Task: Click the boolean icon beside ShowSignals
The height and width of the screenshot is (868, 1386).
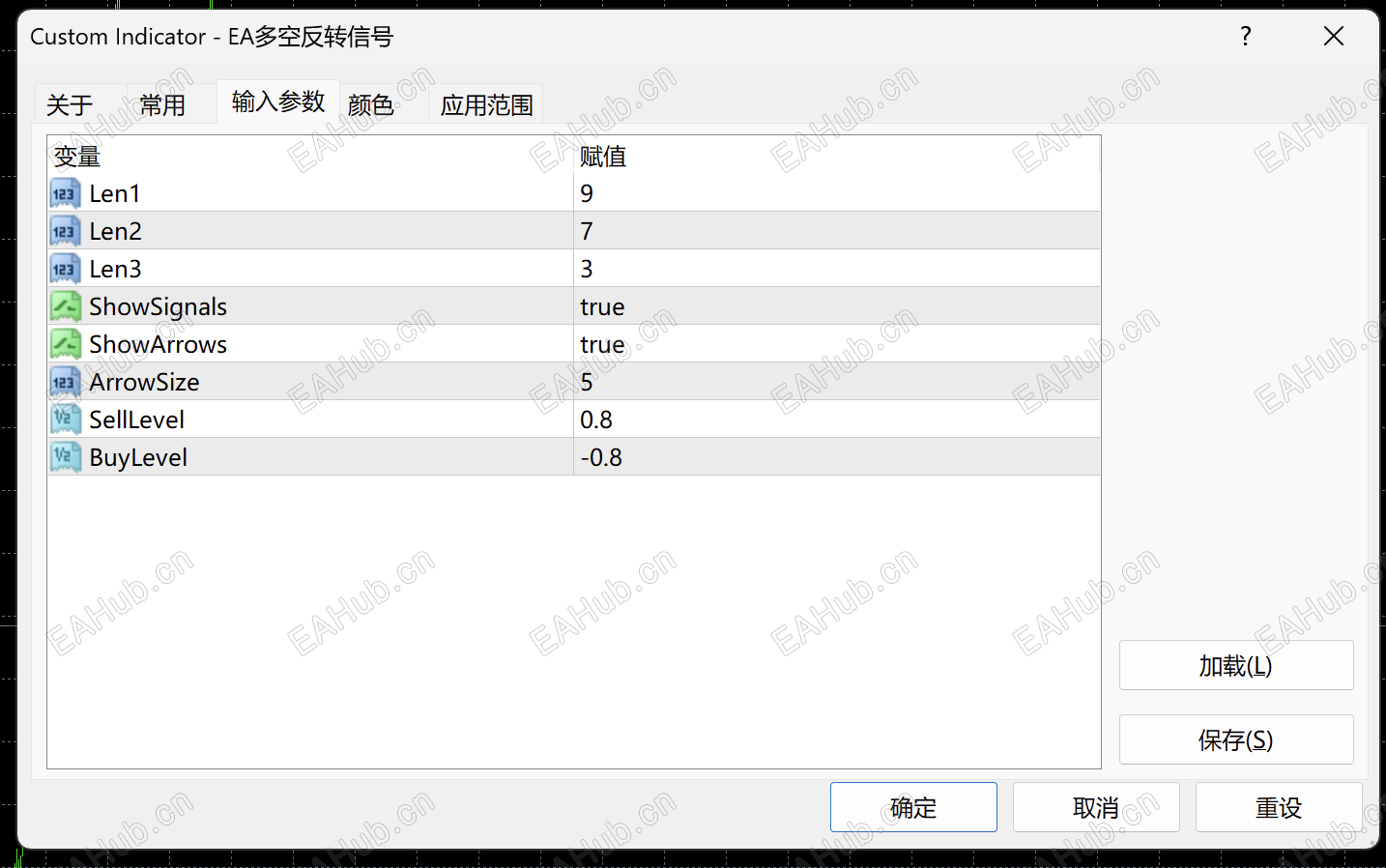Action: (x=64, y=305)
